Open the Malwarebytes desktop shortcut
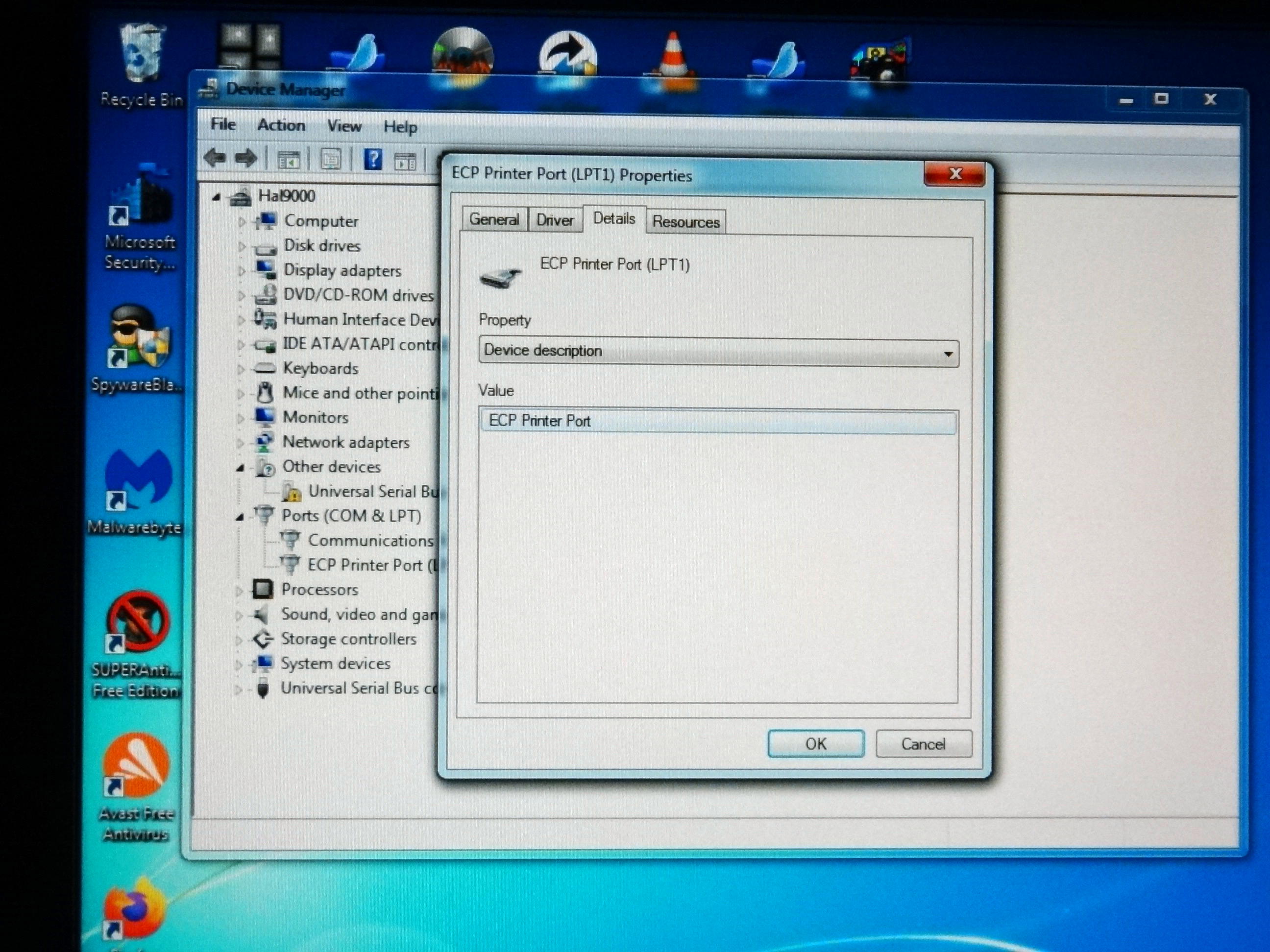The width and height of the screenshot is (1270, 952). pos(137,492)
